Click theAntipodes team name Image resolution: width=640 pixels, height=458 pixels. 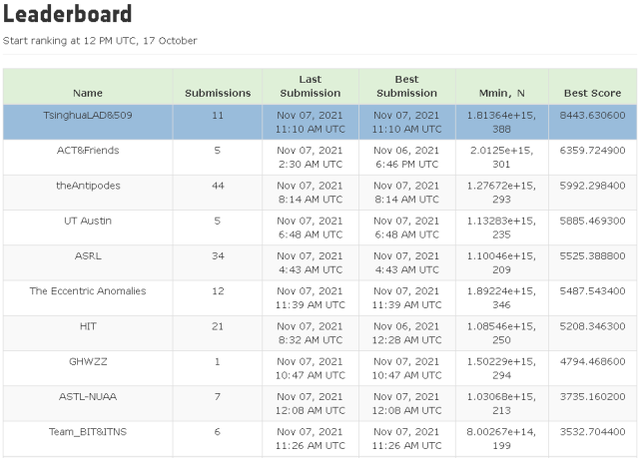(88, 185)
